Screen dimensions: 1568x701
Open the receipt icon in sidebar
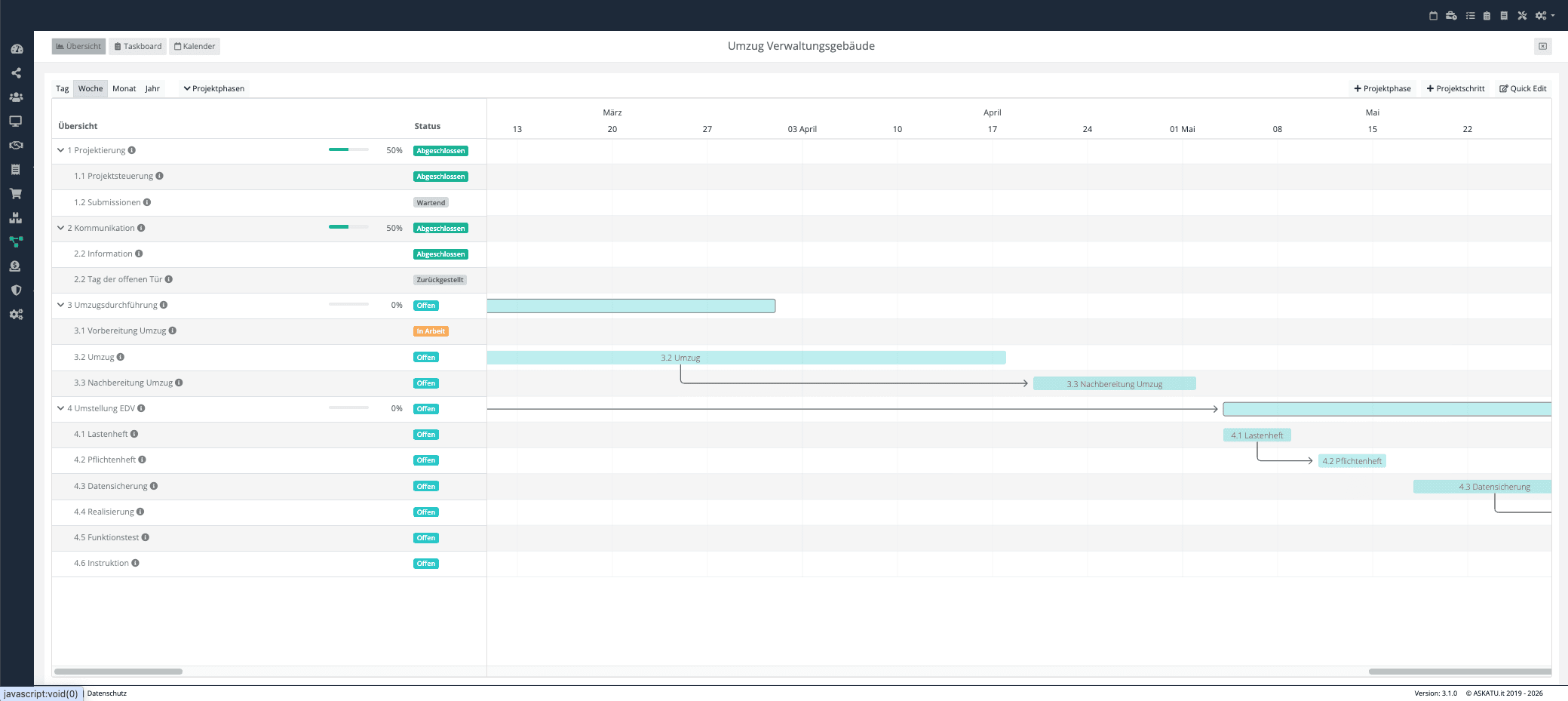[x=15, y=170]
